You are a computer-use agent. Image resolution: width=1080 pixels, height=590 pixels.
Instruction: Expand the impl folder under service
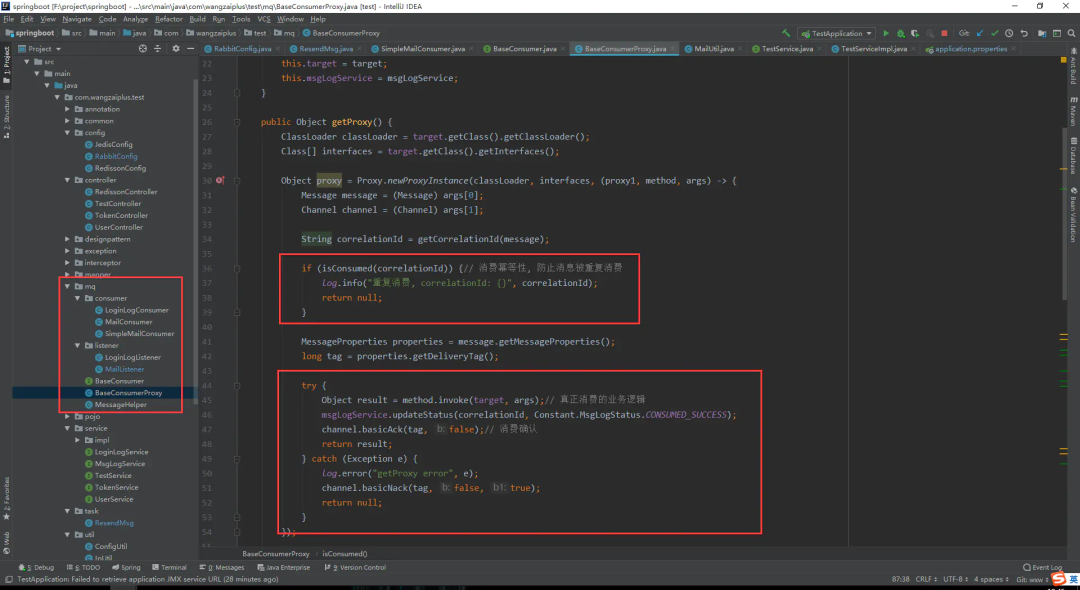point(78,440)
